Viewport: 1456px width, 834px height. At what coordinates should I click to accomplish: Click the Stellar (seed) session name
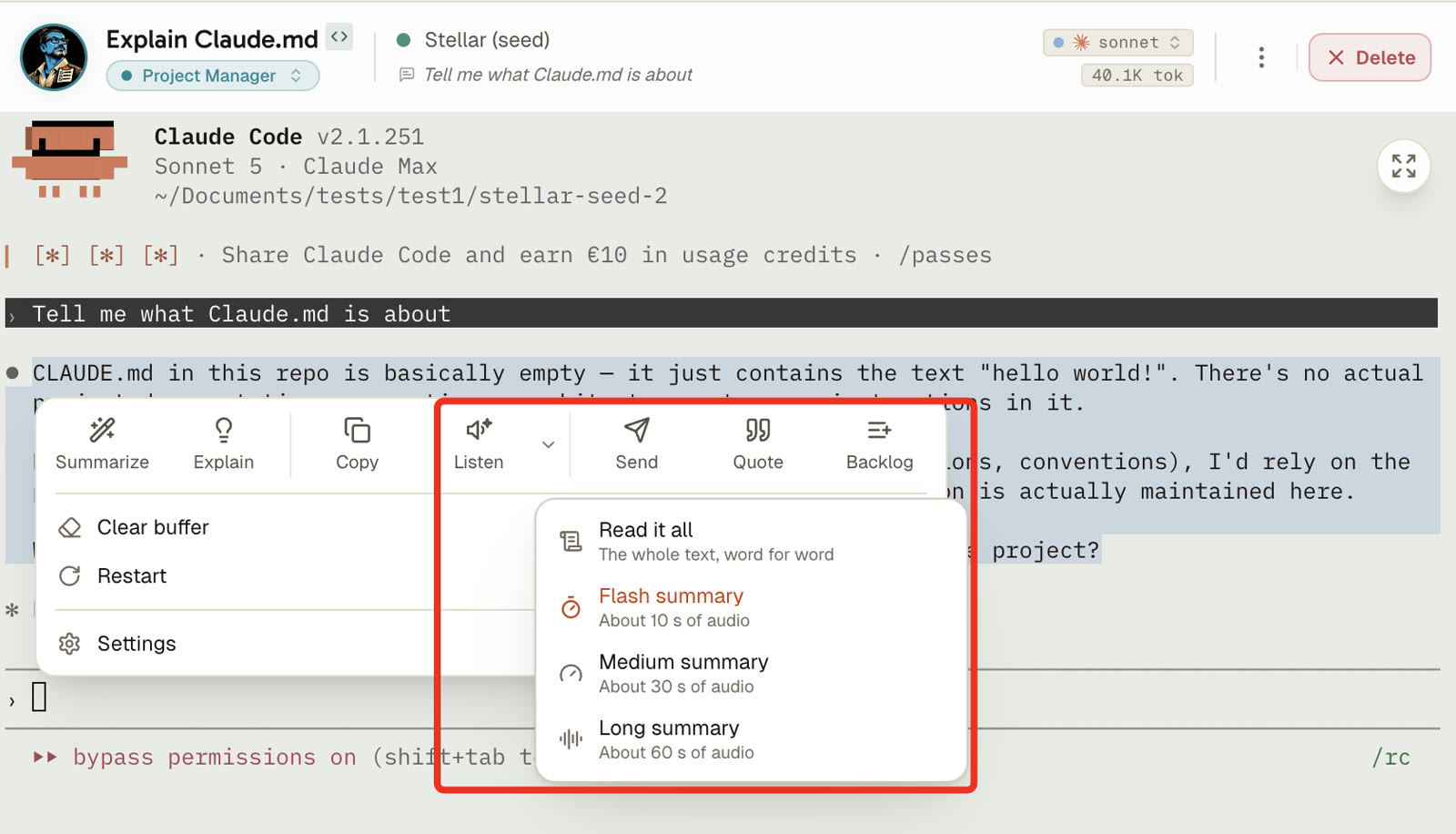click(487, 40)
